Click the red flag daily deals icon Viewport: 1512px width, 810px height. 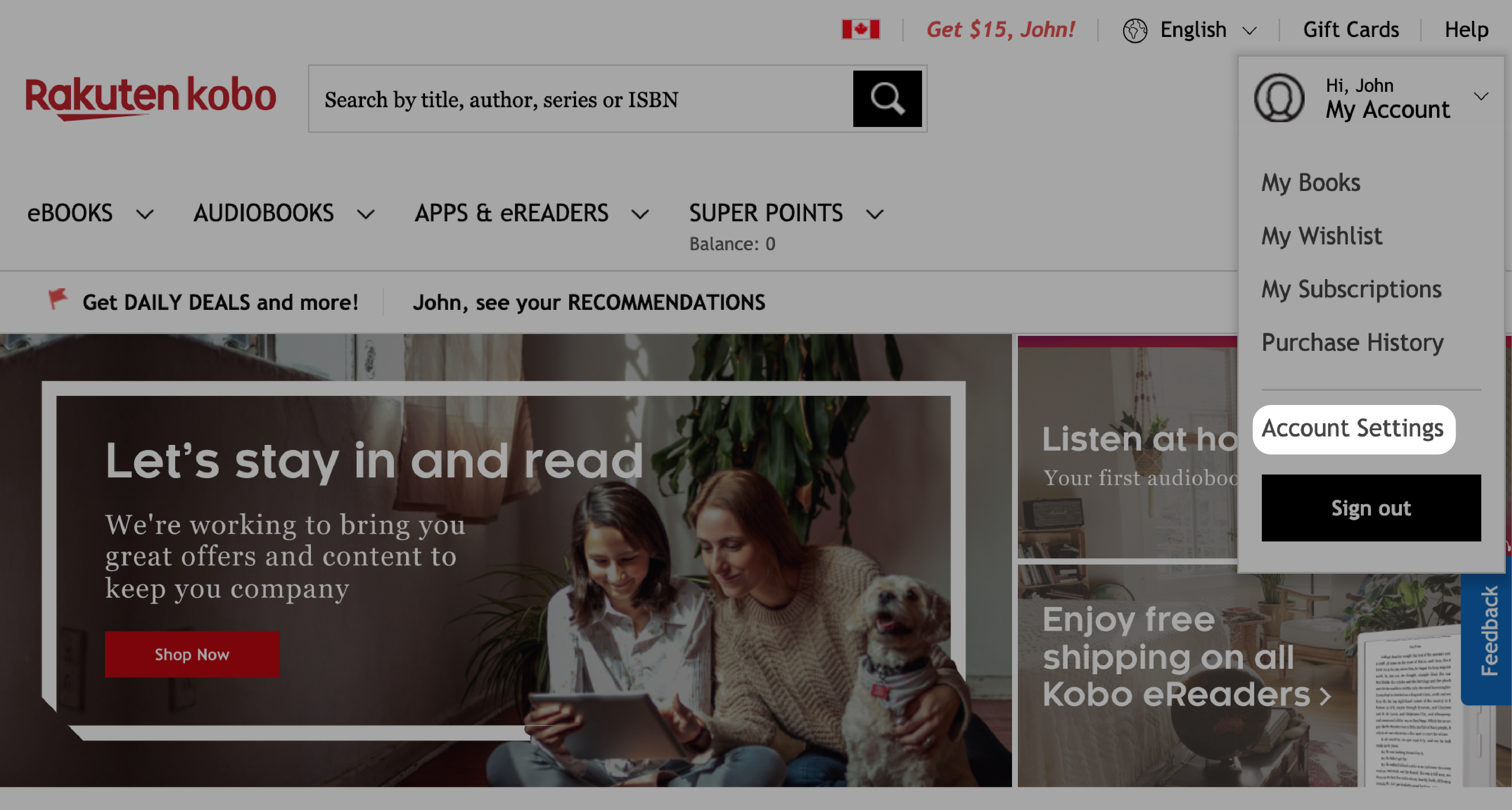(x=57, y=301)
